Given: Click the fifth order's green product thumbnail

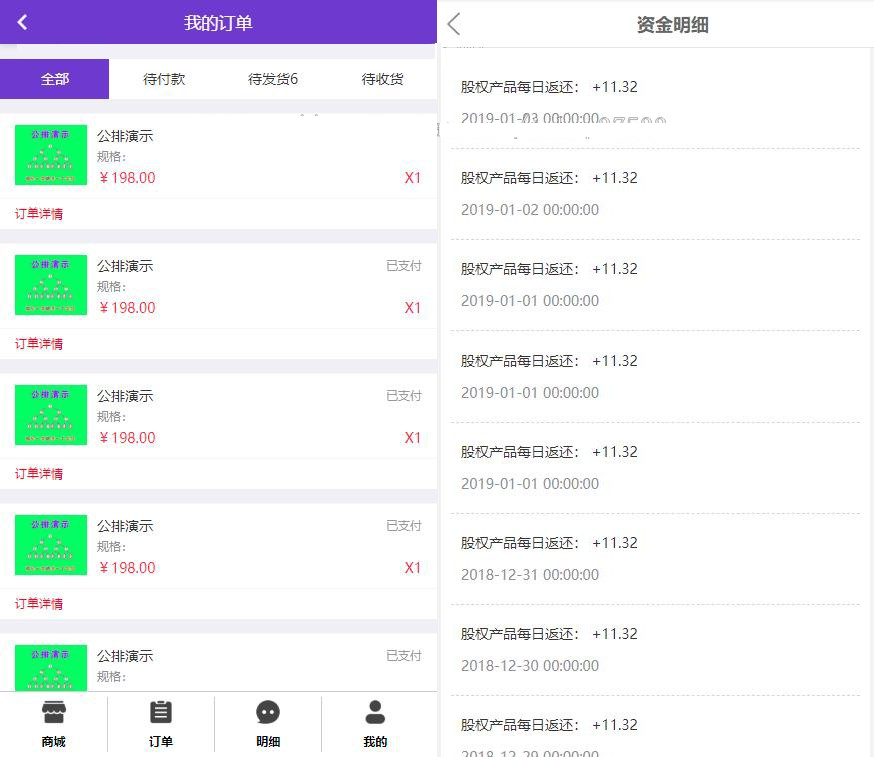Looking at the screenshot, I should (51, 667).
